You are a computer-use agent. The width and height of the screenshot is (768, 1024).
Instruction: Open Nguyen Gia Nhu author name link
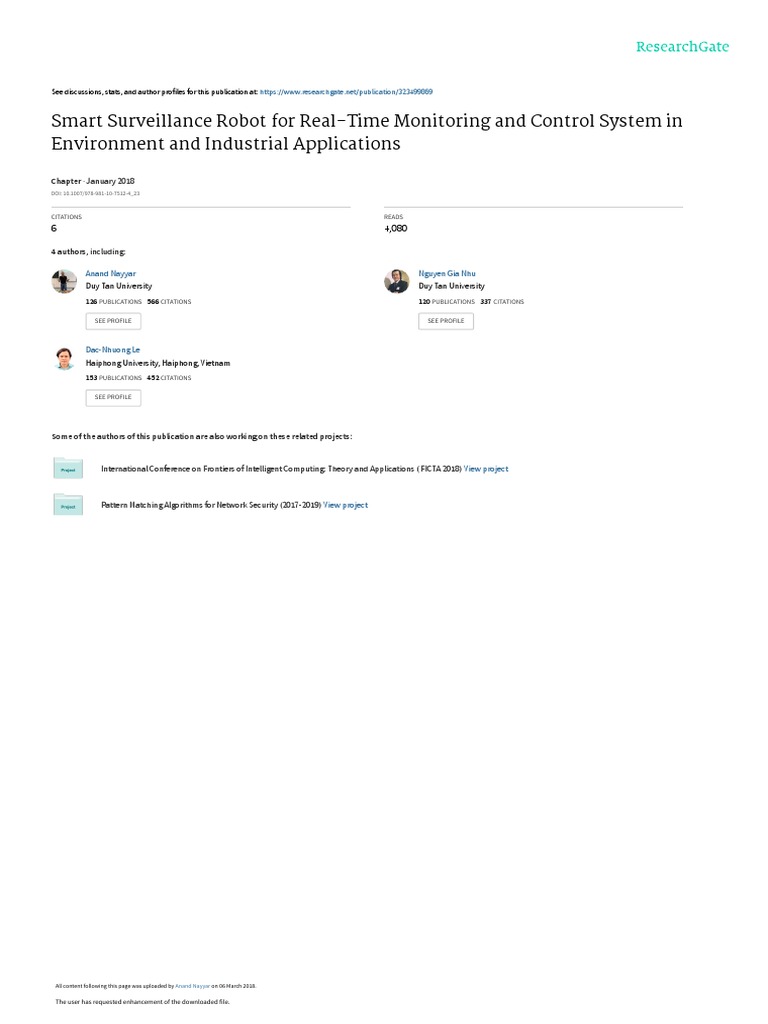pos(445,272)
